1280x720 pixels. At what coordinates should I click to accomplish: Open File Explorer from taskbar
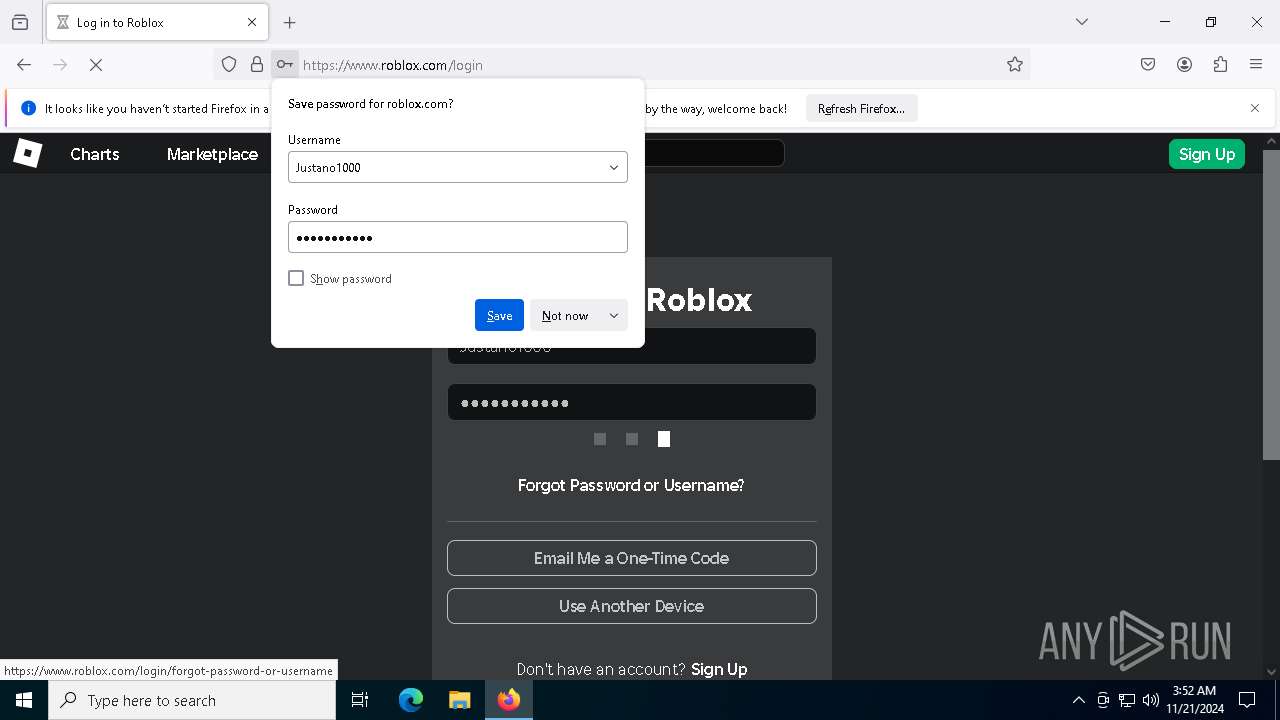[459, 700]
